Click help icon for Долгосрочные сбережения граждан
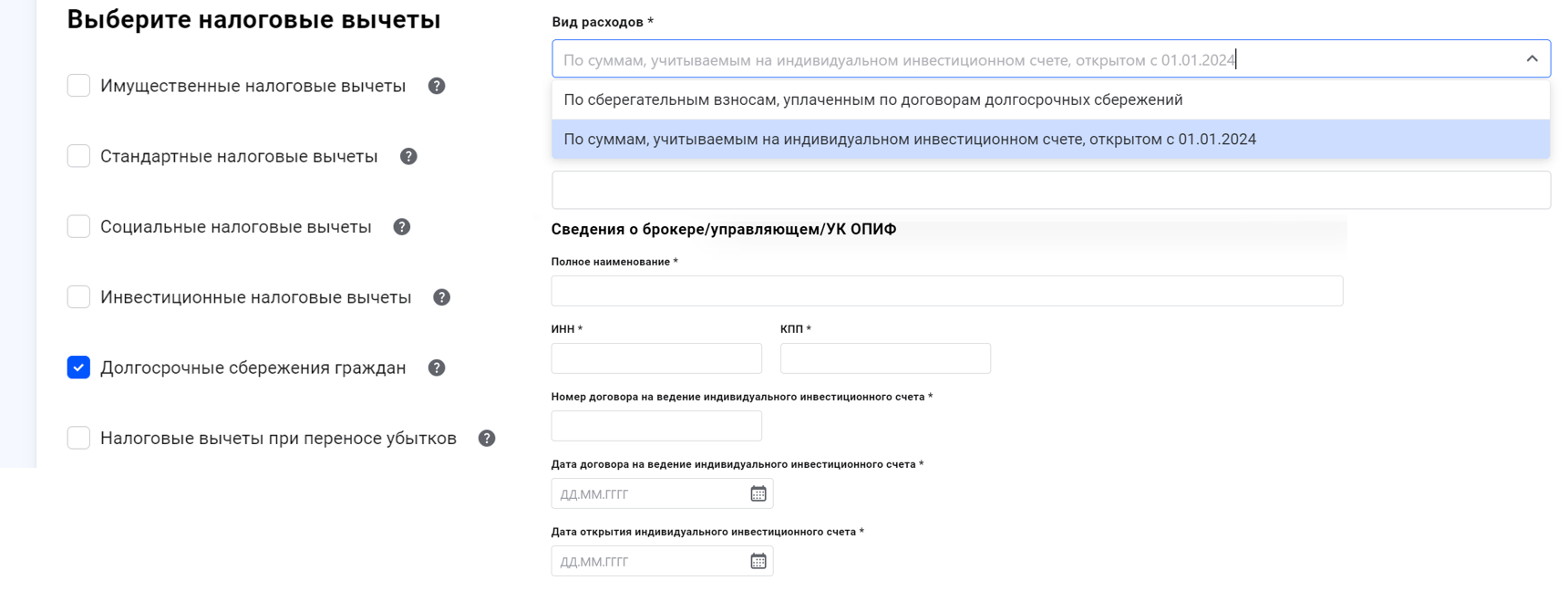This screenshot has width=1568, height=591. tap(437, 368)
